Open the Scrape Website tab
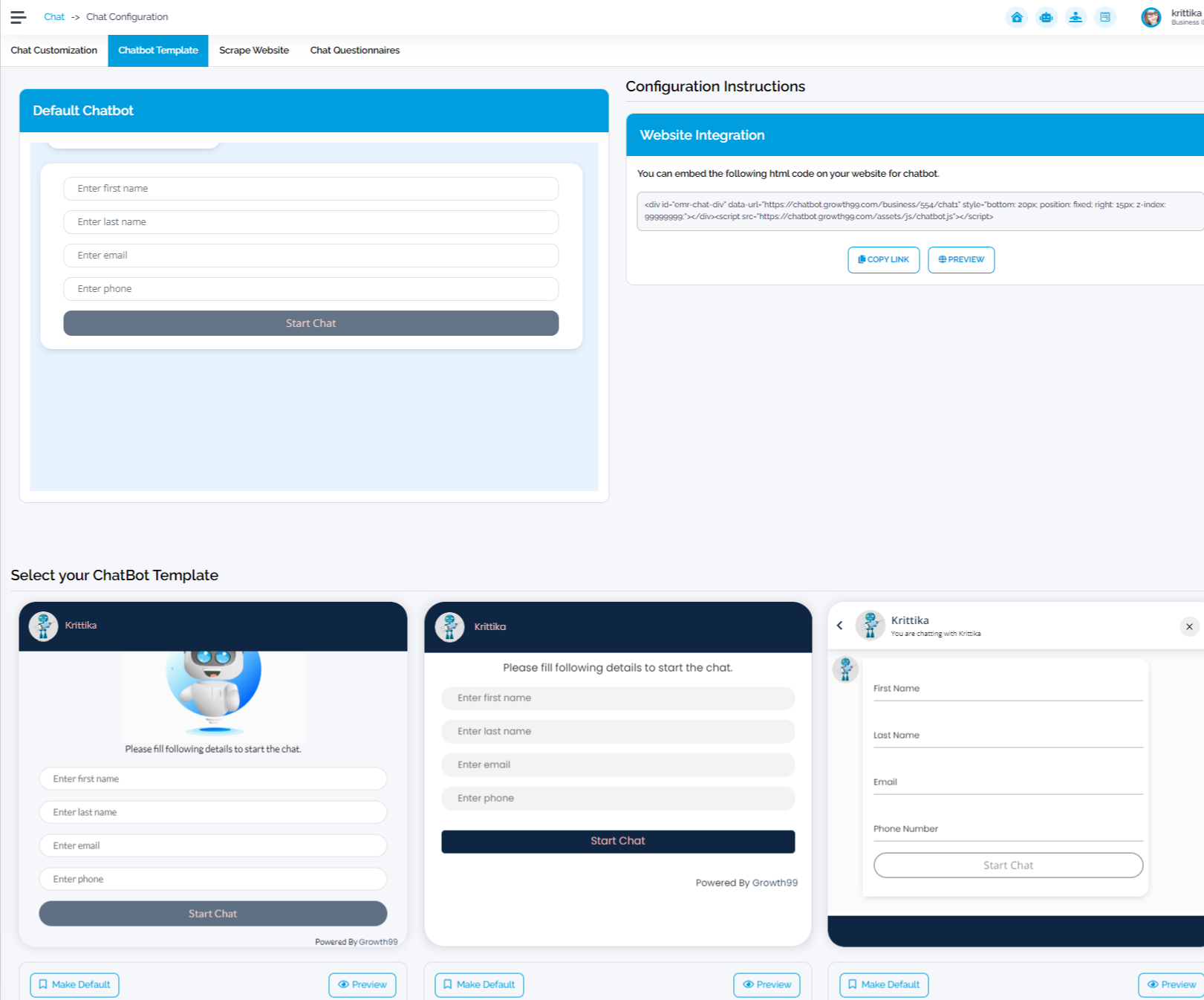 [x=254, y=51]
